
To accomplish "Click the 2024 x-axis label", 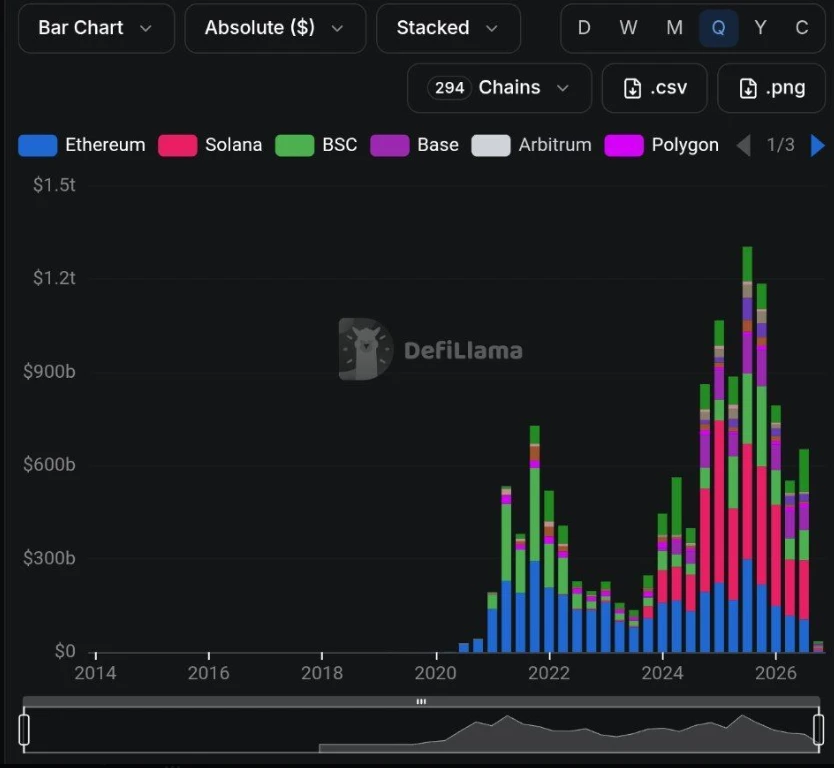I will click(x=662, y=673).
